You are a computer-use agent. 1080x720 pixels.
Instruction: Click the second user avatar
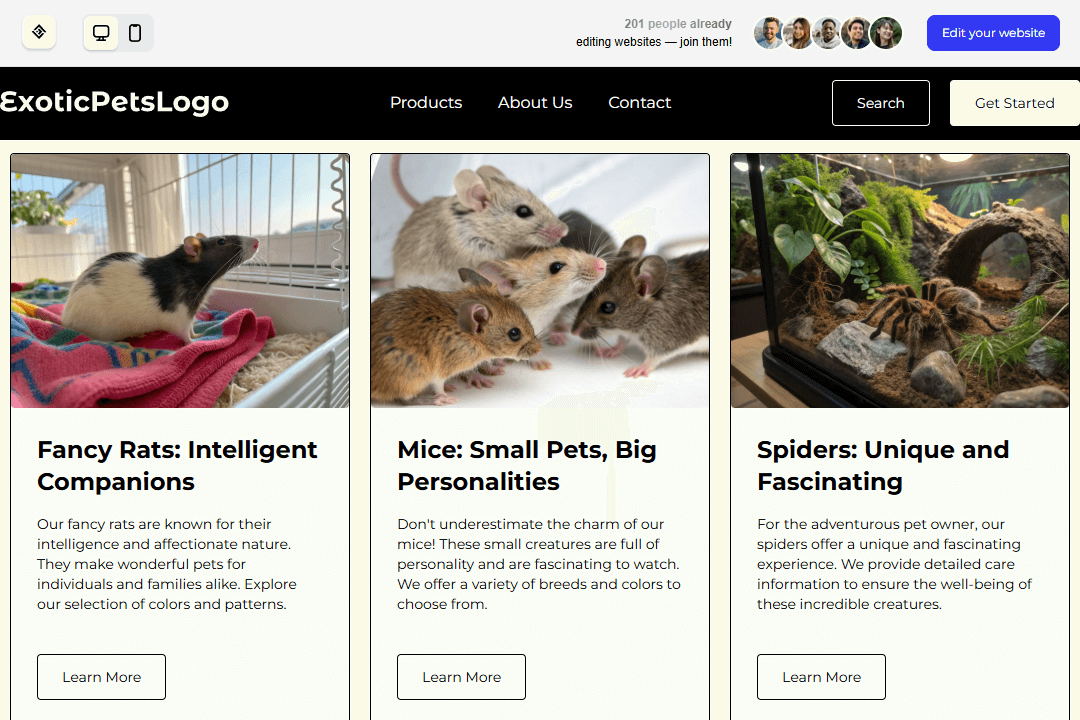(x=798, y=33)
